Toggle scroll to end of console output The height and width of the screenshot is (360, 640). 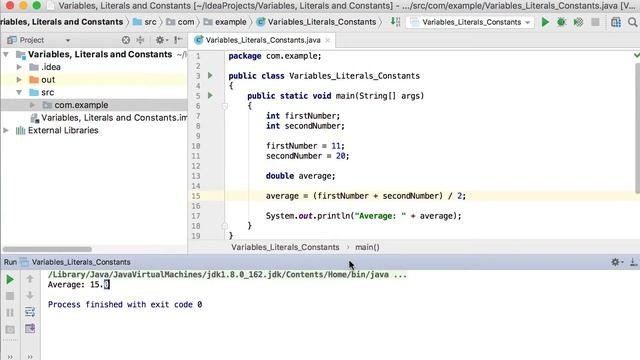[30, 329]
